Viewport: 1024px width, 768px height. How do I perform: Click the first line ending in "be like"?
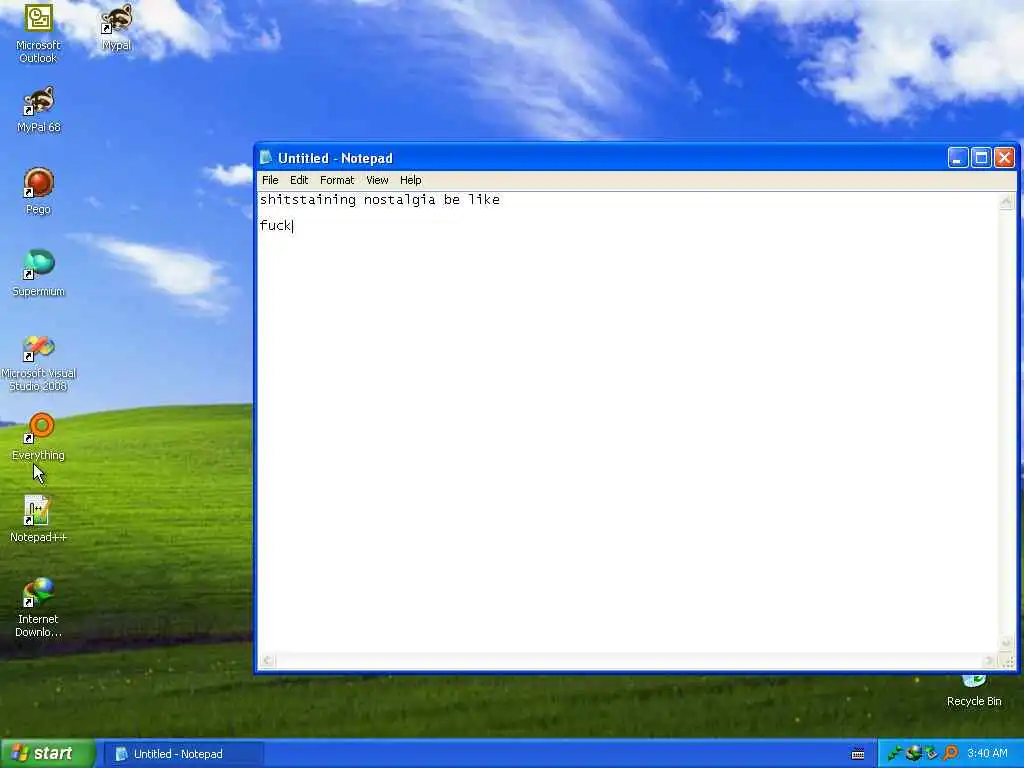(379, 200)
